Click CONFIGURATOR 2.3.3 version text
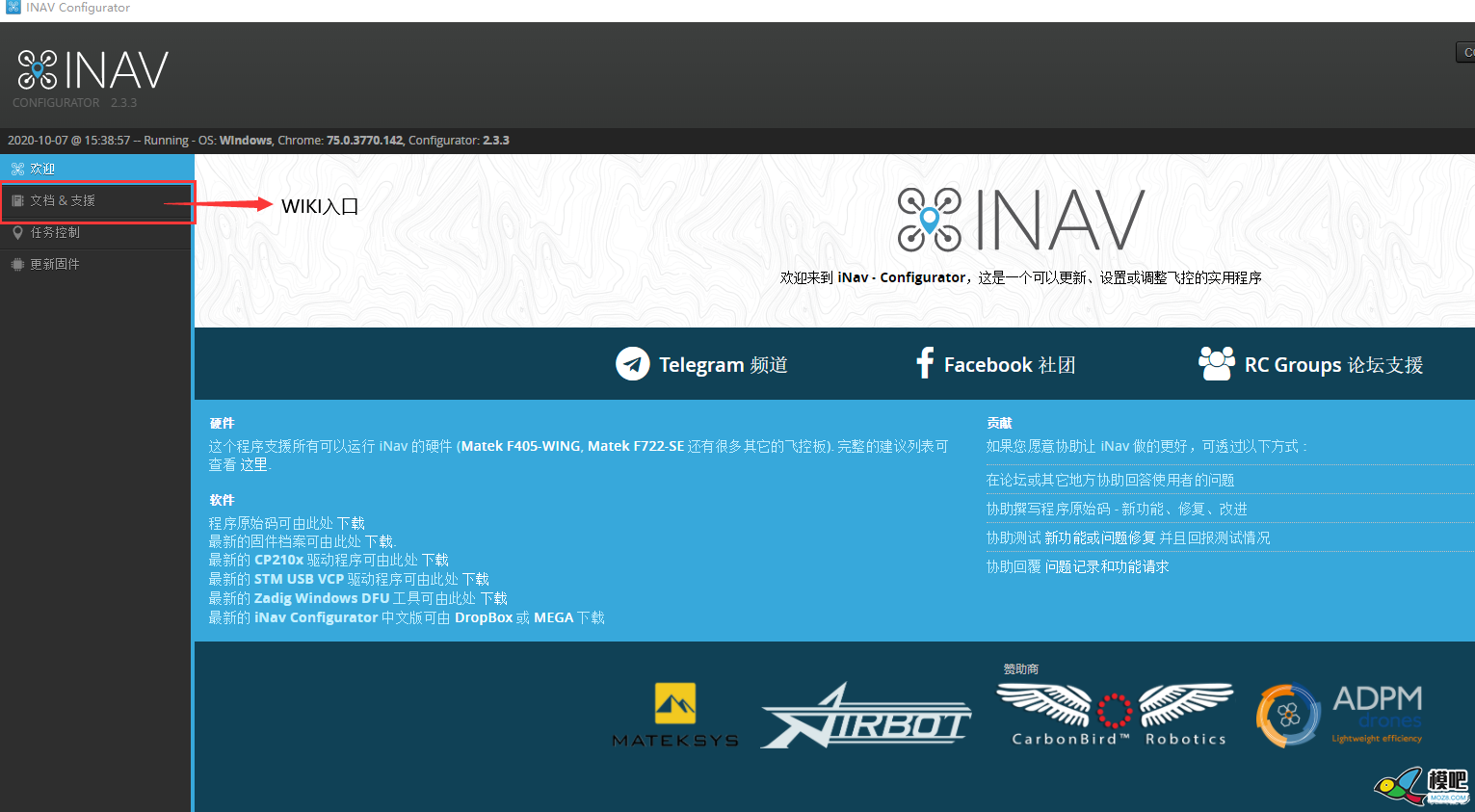Image resolution: width=1475 pixels, height=812 pixels. coord(74,102)
